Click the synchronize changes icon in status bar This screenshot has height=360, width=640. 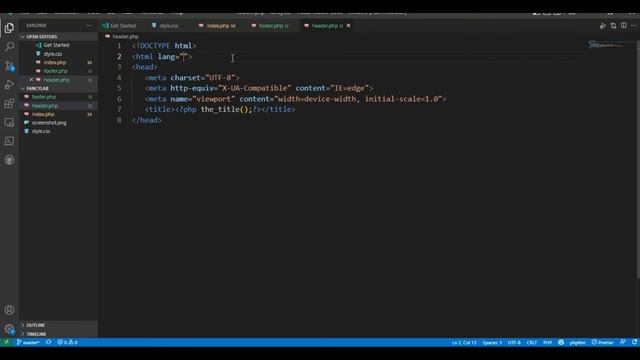(49, 342)
